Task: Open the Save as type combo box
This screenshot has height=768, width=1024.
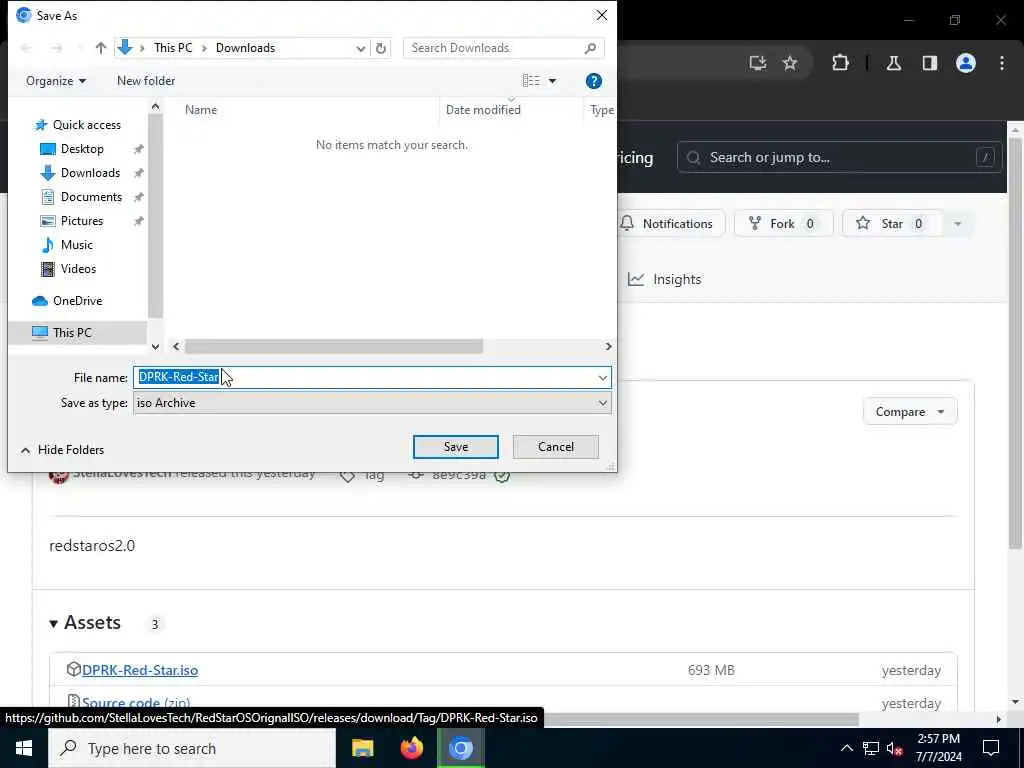Action: click(x=372, y=403)
